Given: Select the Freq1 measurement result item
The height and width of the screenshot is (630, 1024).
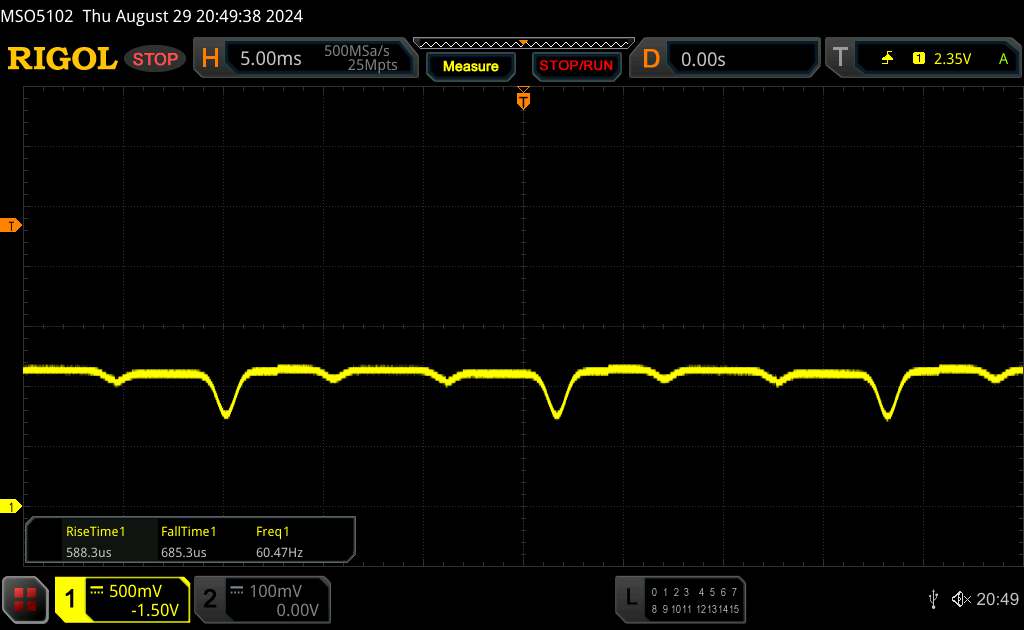Looking at the screenshot, I should [279, 542].
